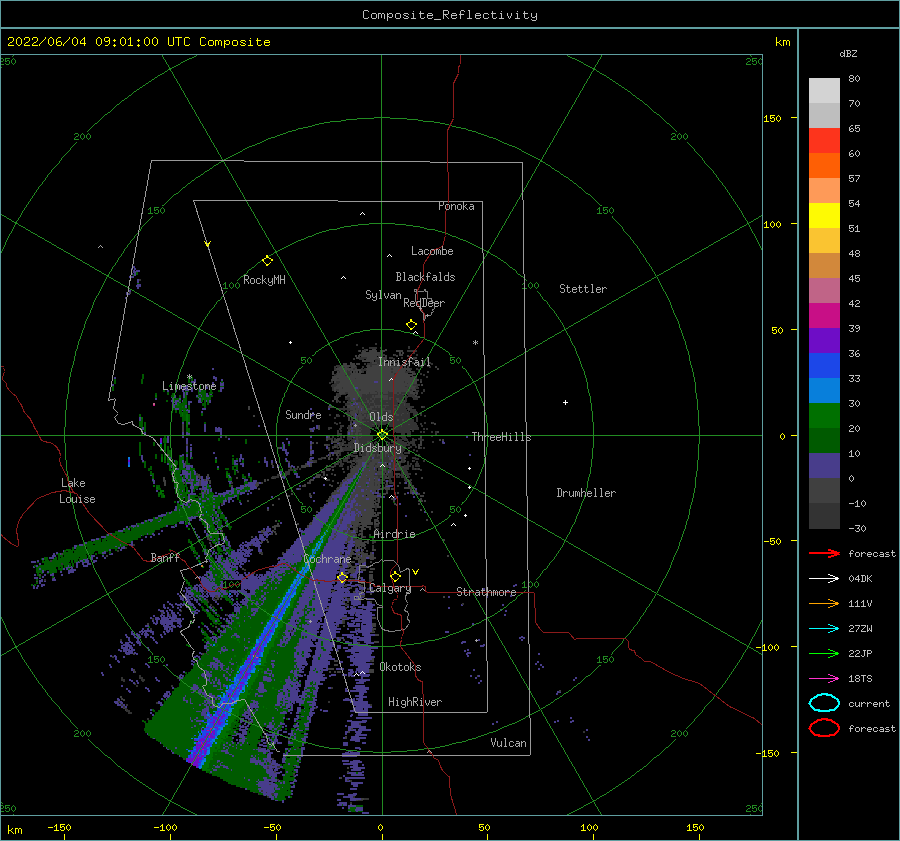Click the Olds label
Screen dimensions: 900x841
tap(381, 417)
